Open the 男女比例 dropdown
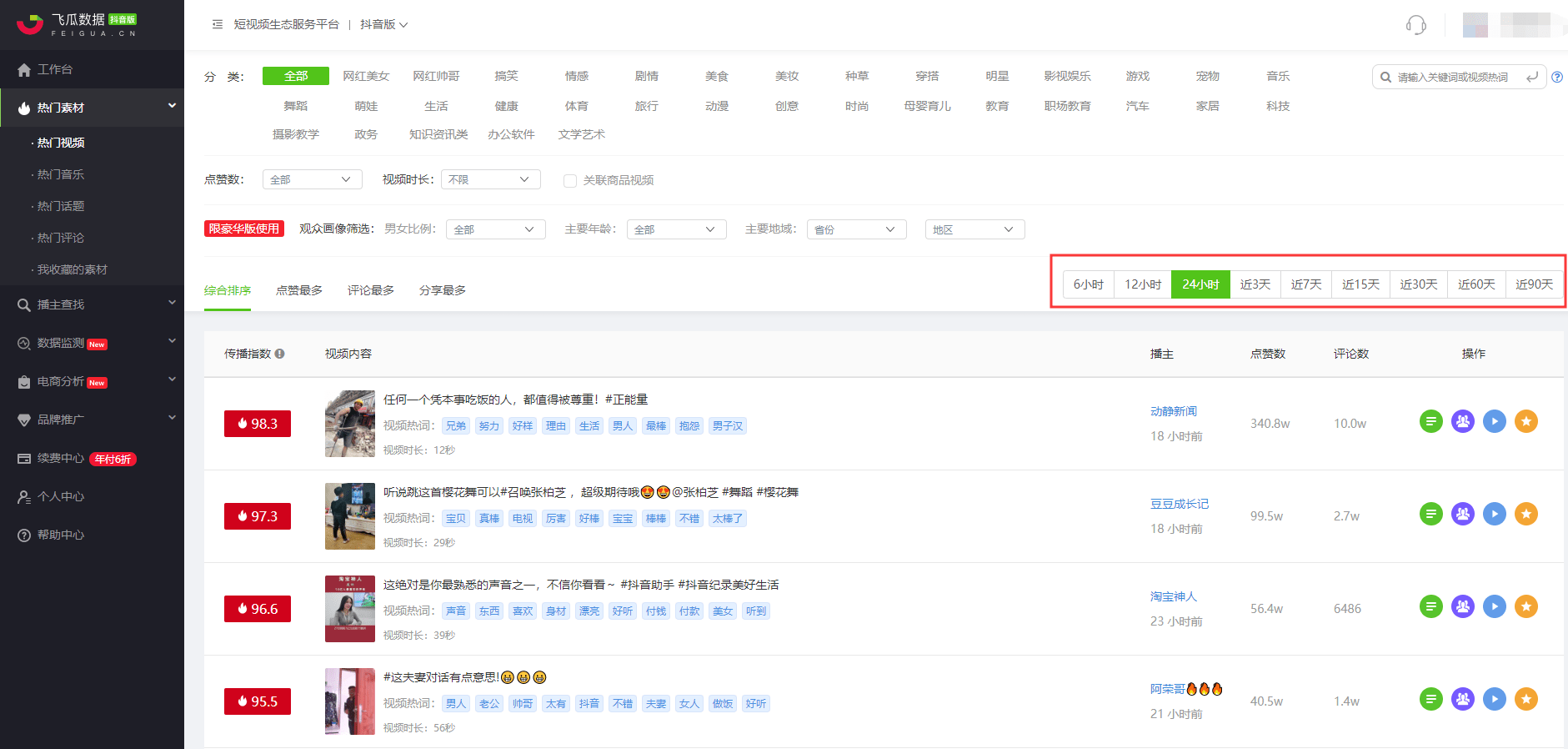Viewport: 1568px width, 749px height. pos(496,229)
